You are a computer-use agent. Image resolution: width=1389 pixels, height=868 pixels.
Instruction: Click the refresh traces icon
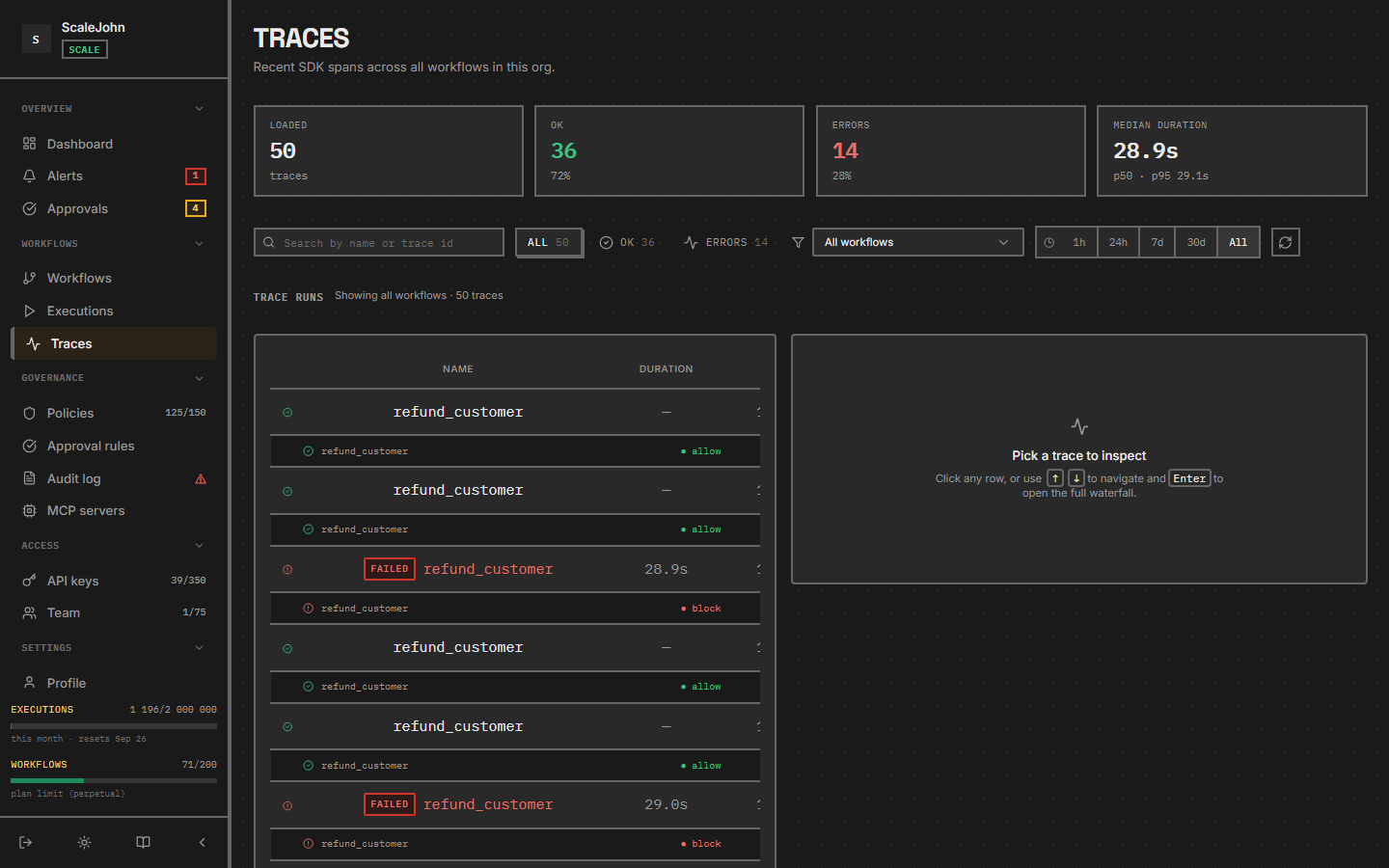(1286, 242)
